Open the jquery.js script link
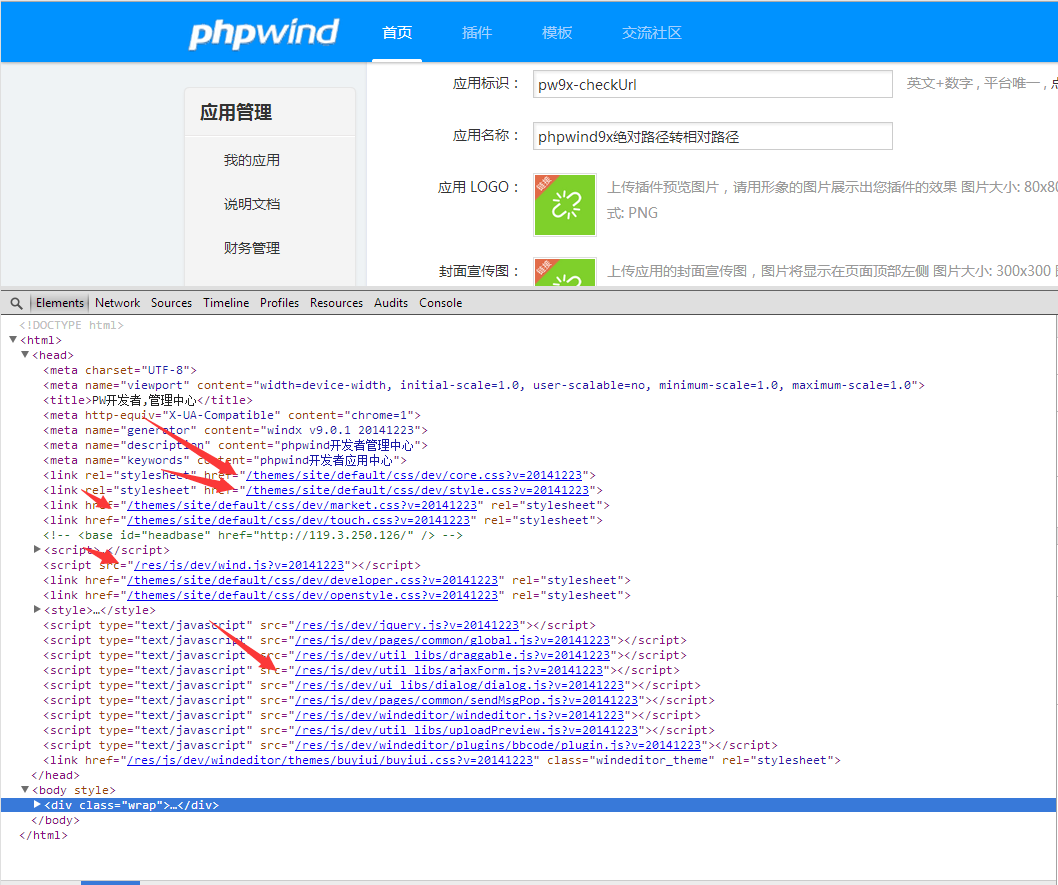Image resolution: width=1058 pixels, height=885 pixels. coord(407,625)
